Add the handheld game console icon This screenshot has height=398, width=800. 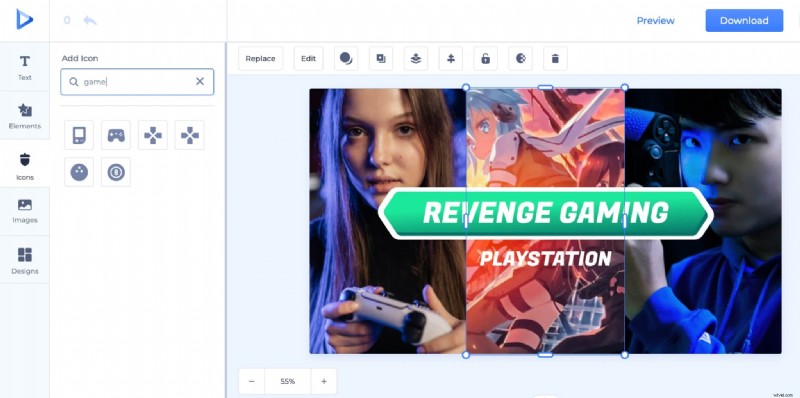tap(79, 135)
